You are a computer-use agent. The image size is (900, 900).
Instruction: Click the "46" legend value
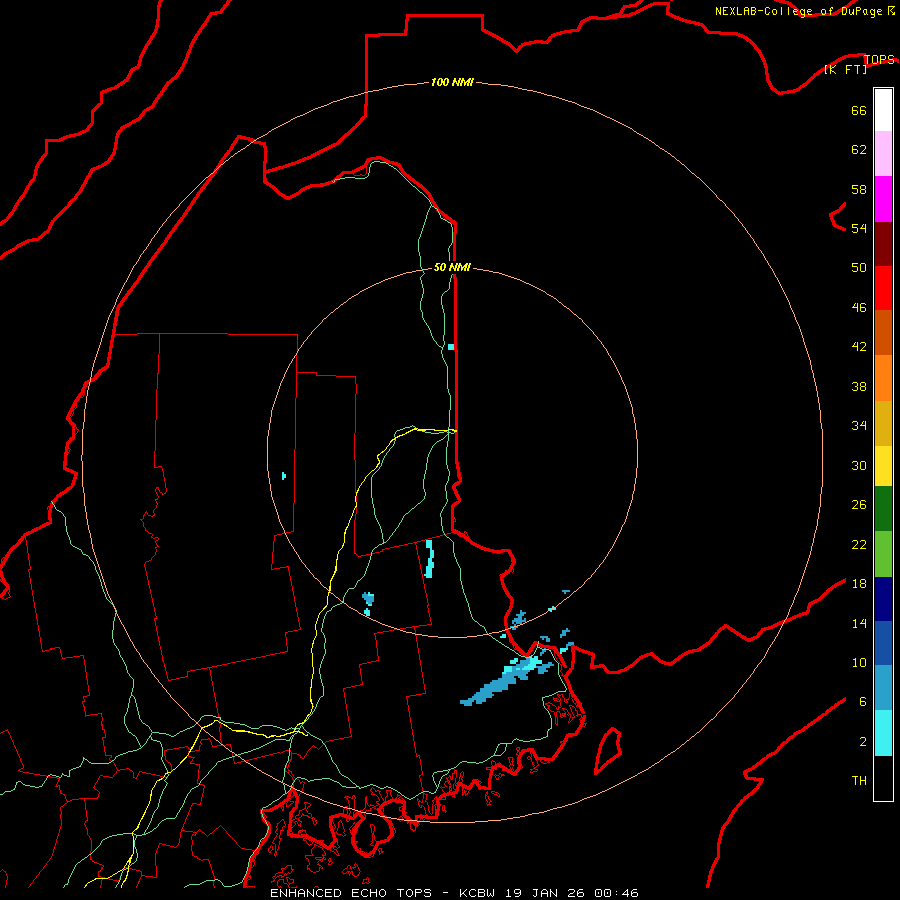[859, 307]
